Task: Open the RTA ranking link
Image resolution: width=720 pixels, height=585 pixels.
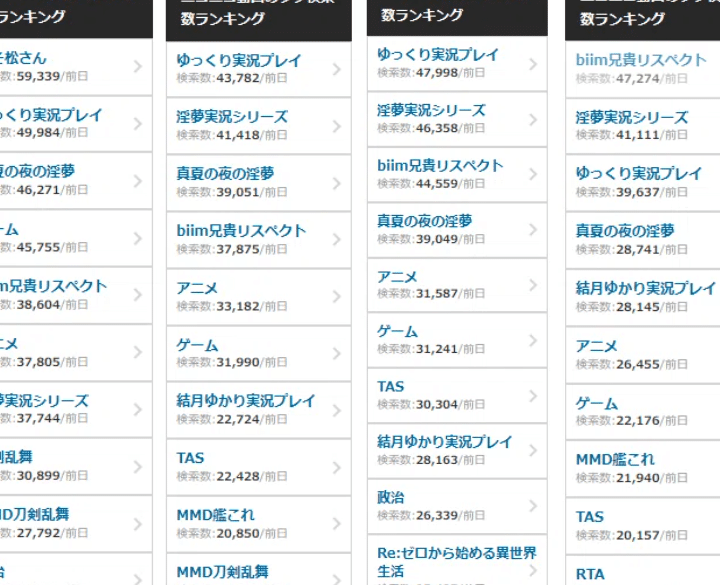Action: [590, 574]
